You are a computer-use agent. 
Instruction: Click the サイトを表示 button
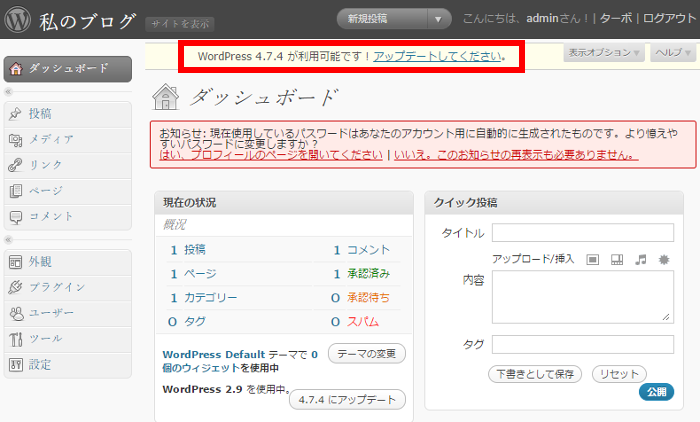[x=179, y=24]
